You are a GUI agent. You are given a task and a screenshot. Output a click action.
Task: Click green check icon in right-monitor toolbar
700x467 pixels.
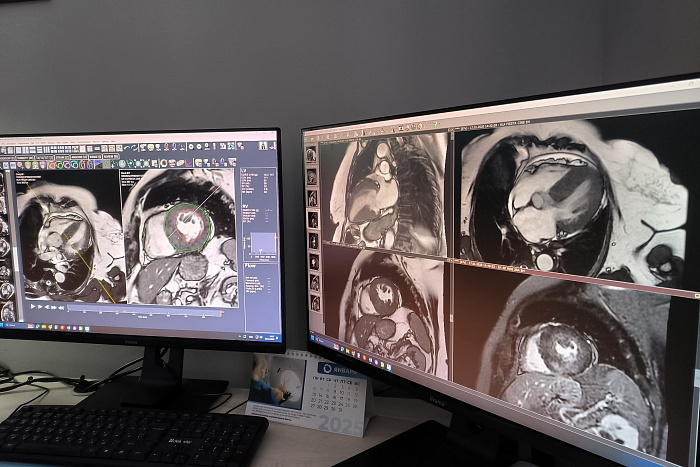click(434, 125)
